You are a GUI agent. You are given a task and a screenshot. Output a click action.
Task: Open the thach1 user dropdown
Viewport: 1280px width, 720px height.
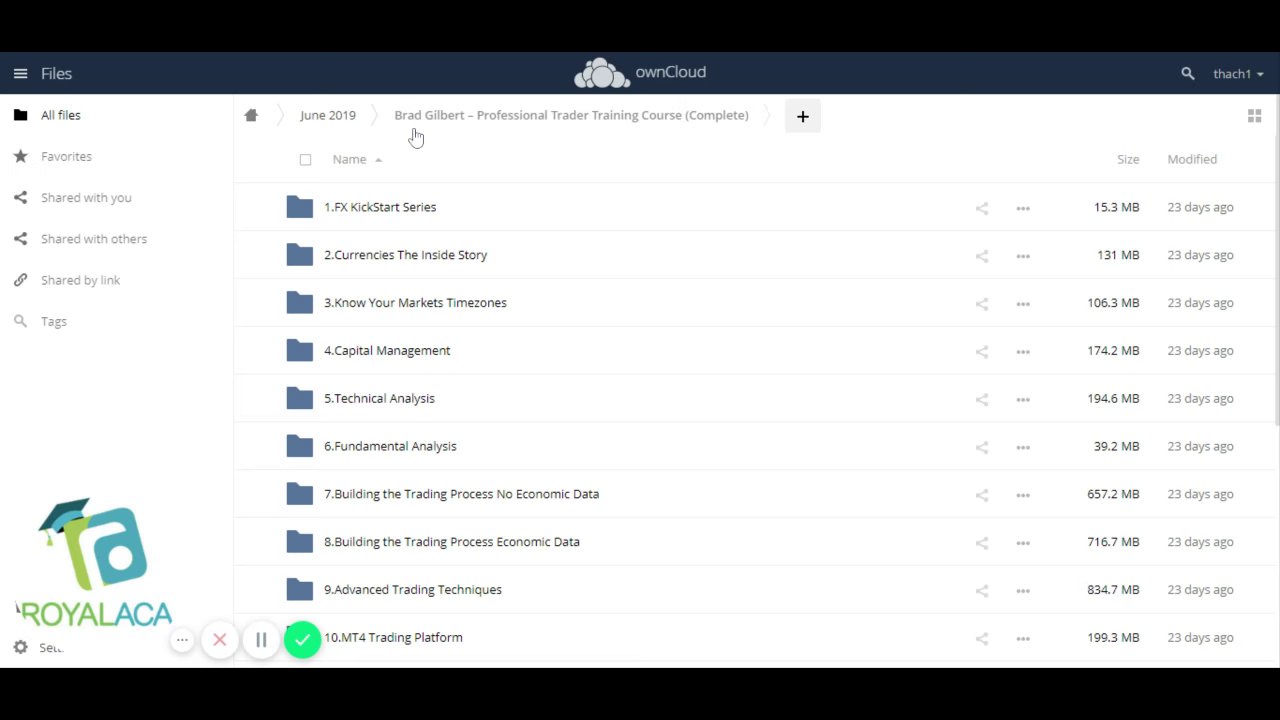point(1238,74)
